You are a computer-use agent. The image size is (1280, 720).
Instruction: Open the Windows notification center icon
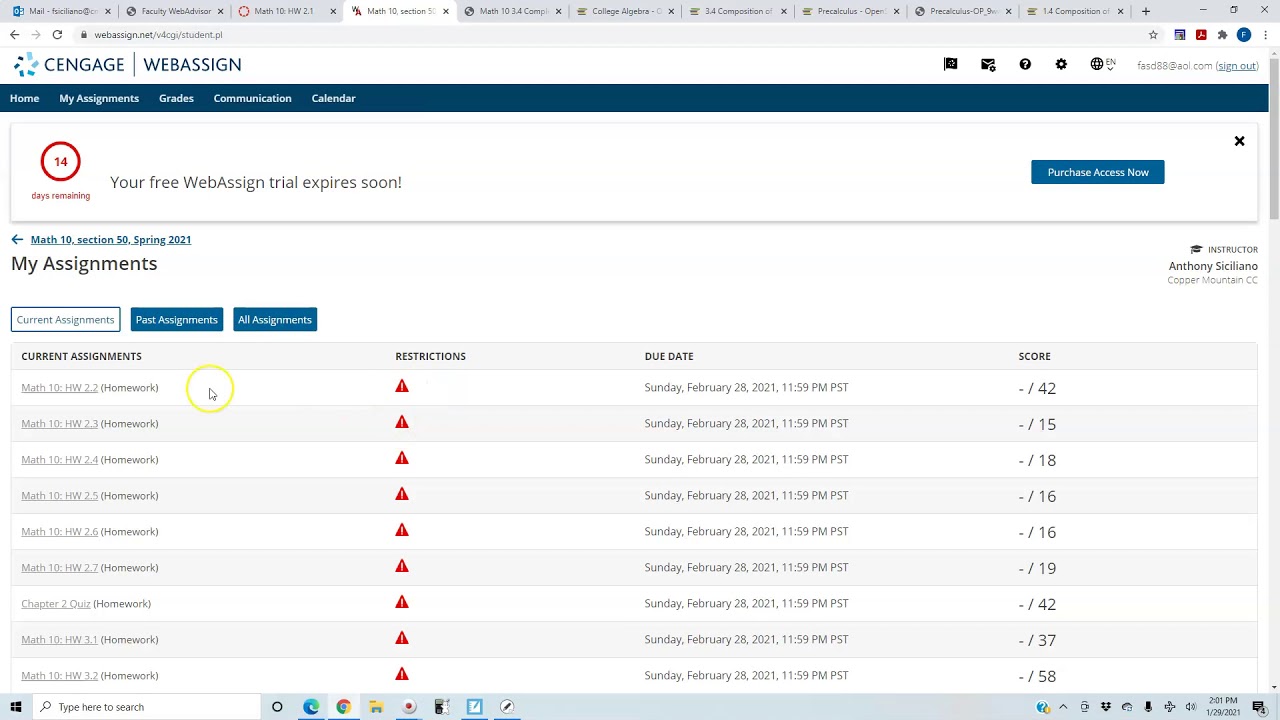(x=1259, y=707)
